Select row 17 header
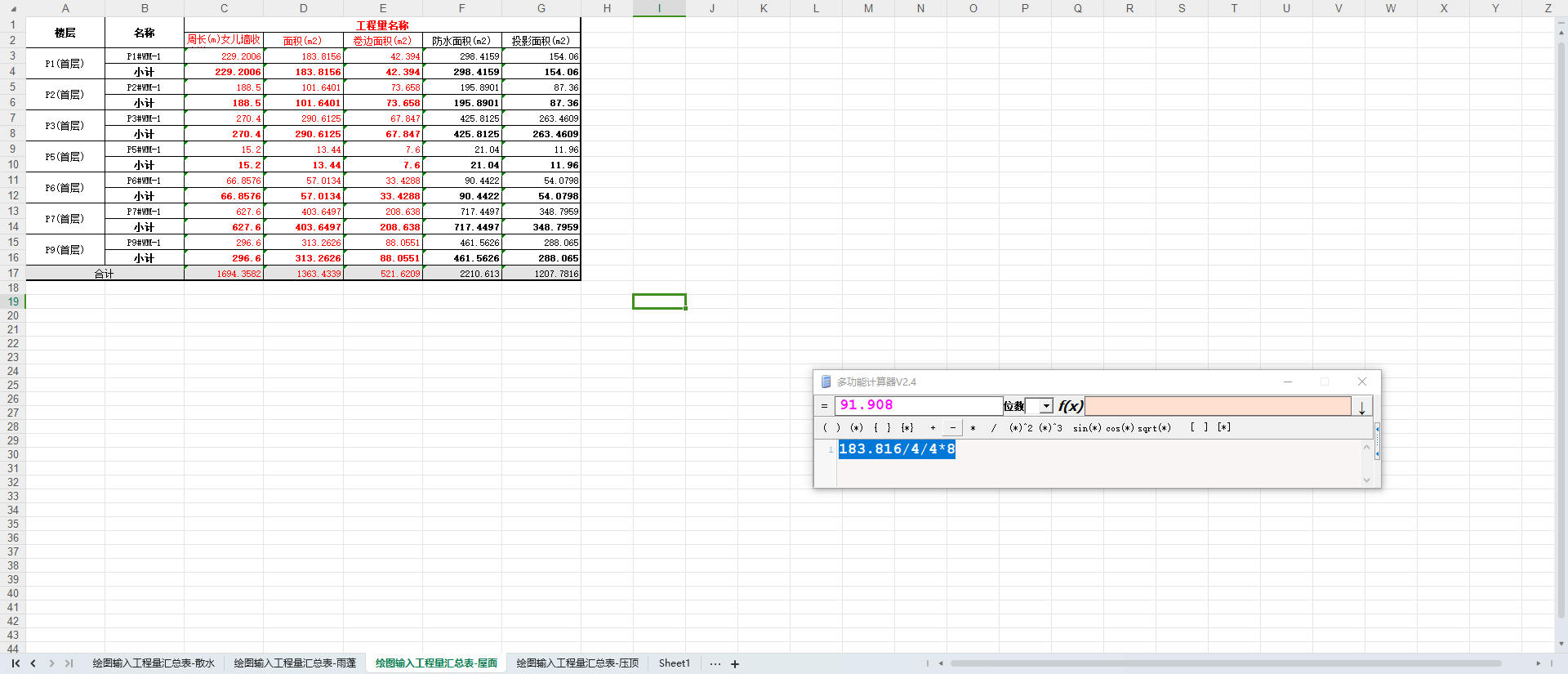The width and height of the screenshot is (1568, 674). (x=12, y=273)
